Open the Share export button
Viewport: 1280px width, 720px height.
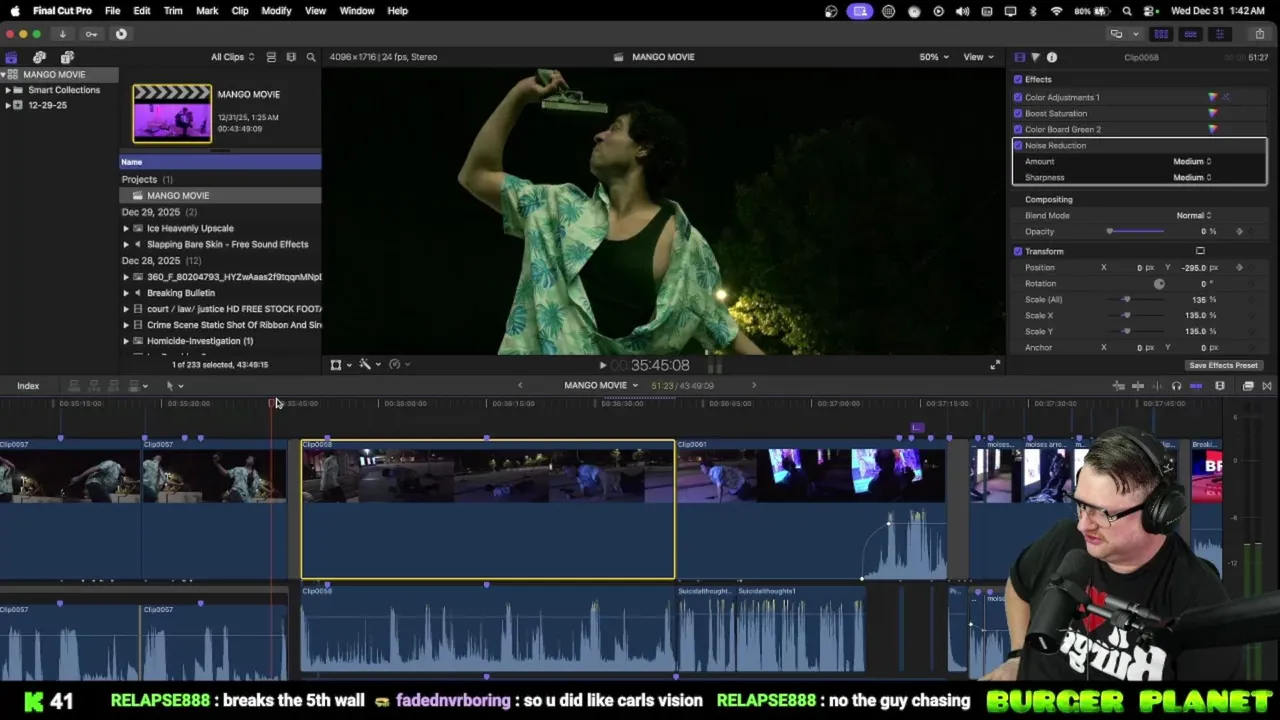(x=1259, y=34)
